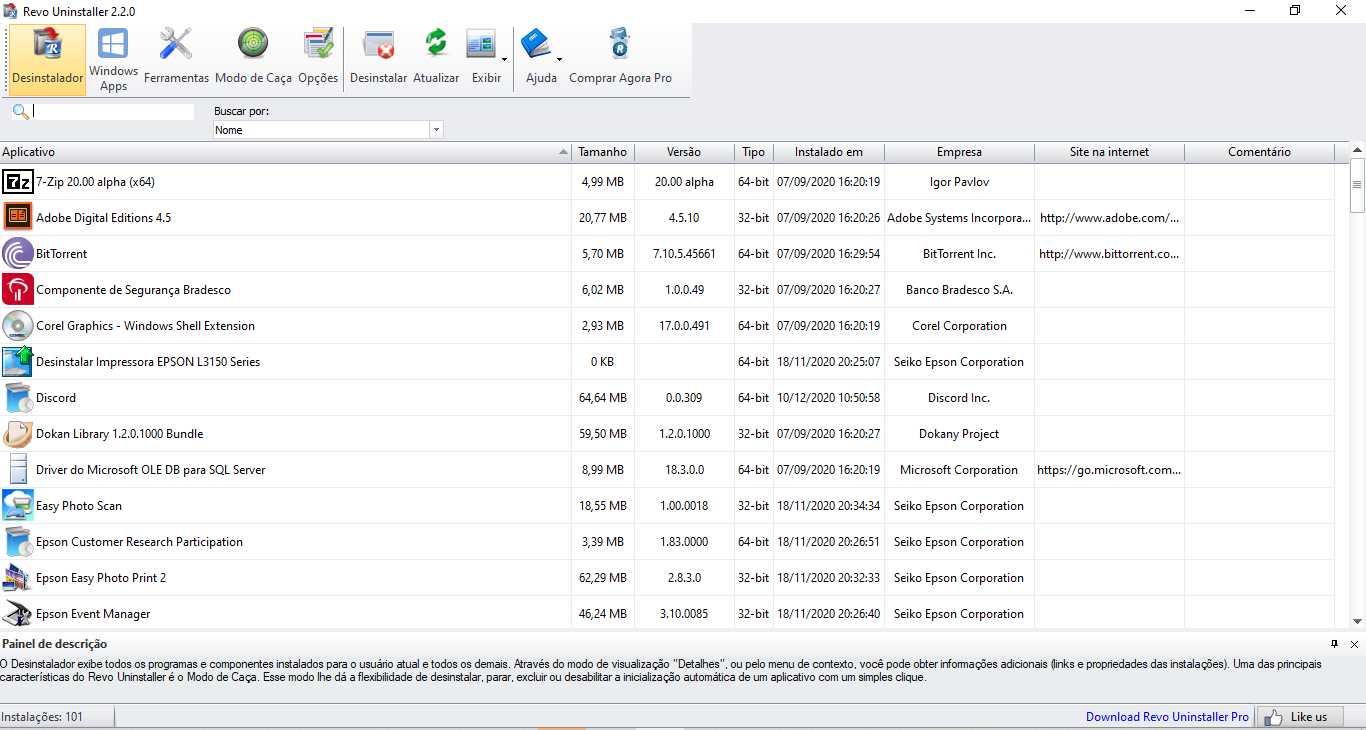The height and width of the screenshot is (730, 1366).
Task: Click 'Microsoft Corporation' company cell
Action: click(x=959, y=470)
